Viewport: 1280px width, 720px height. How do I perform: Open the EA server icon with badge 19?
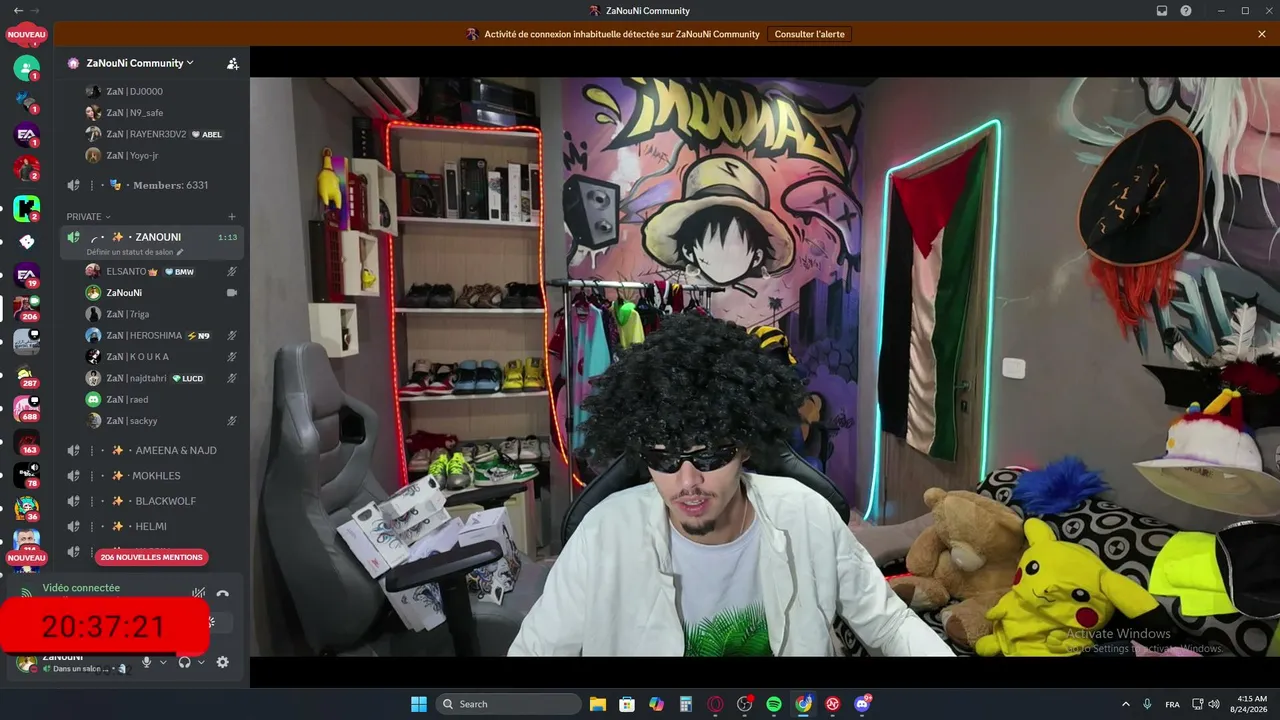coord(27,275)
